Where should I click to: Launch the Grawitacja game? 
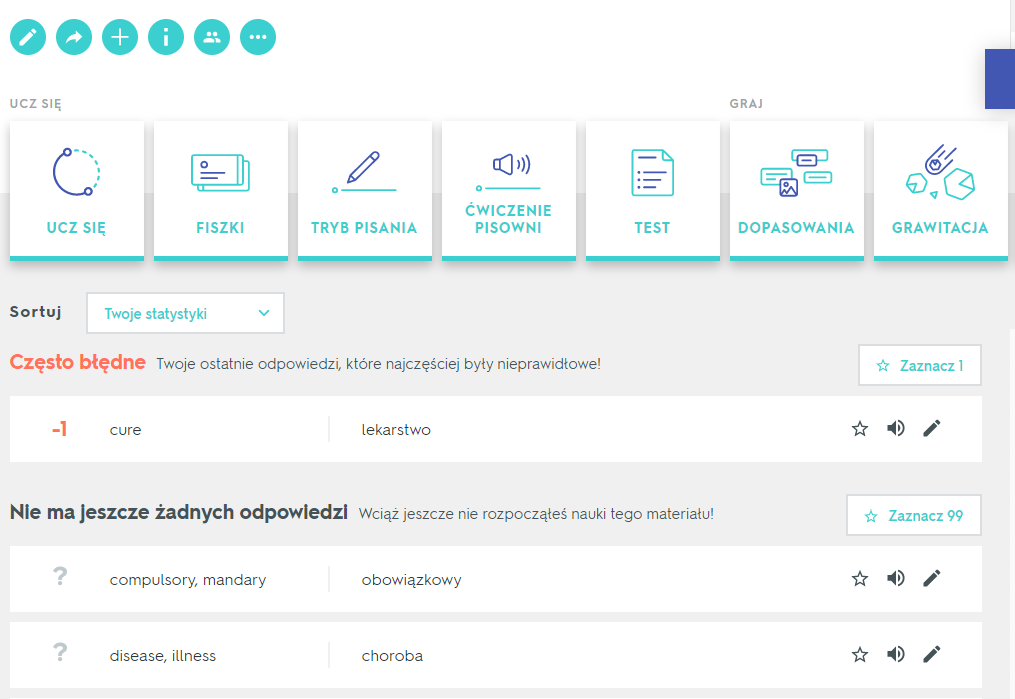coord(940,190)
